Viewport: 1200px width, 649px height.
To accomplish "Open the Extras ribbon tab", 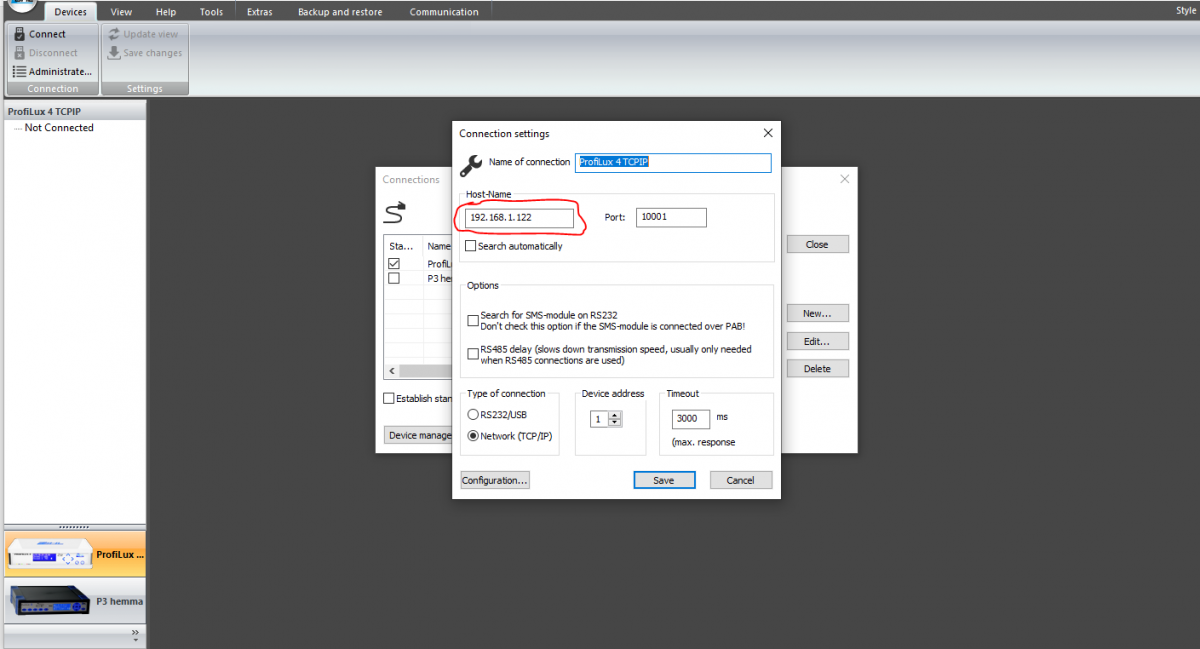I will pyautogui.click(x=259, y=12).
